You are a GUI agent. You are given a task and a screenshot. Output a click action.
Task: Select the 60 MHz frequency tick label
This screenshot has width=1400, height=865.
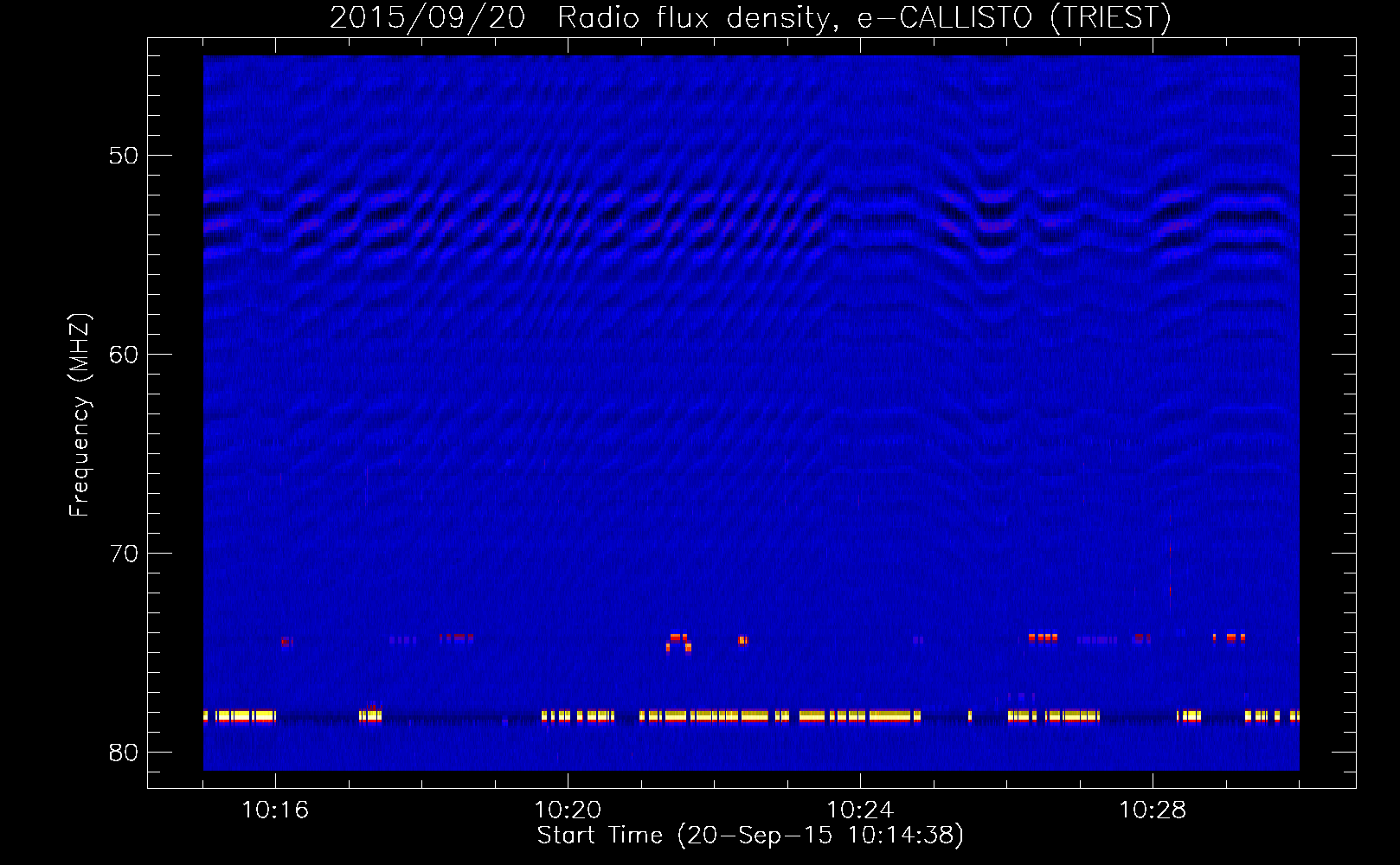pos(124,355)
